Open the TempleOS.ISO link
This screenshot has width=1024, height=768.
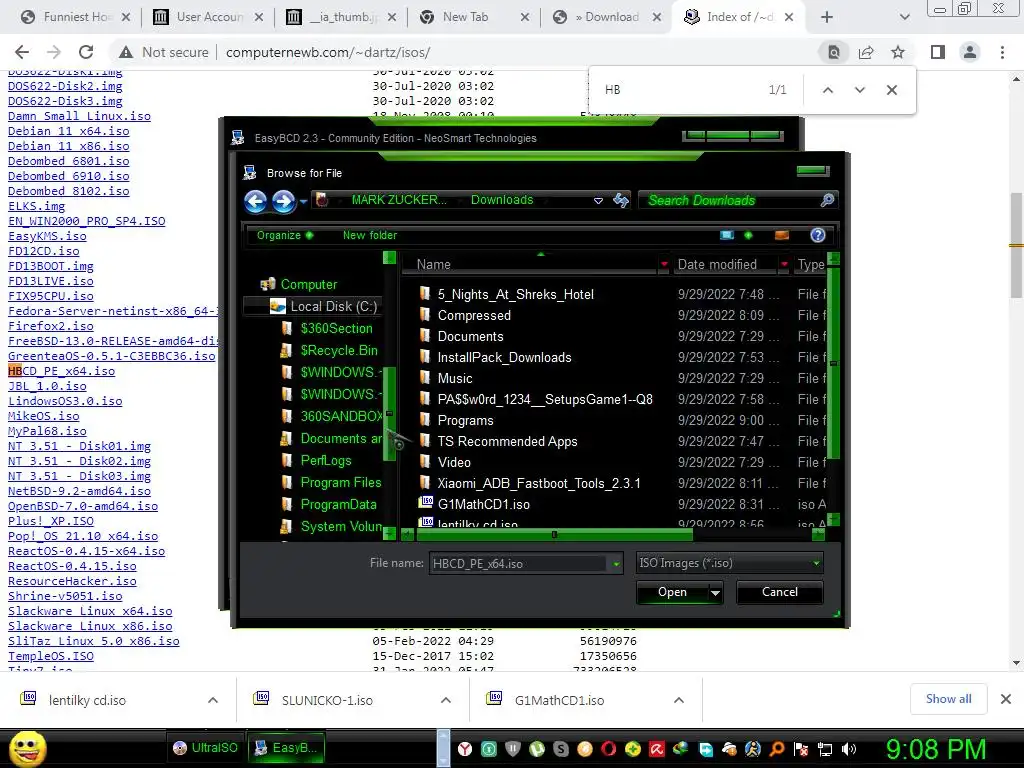point(51,656)
